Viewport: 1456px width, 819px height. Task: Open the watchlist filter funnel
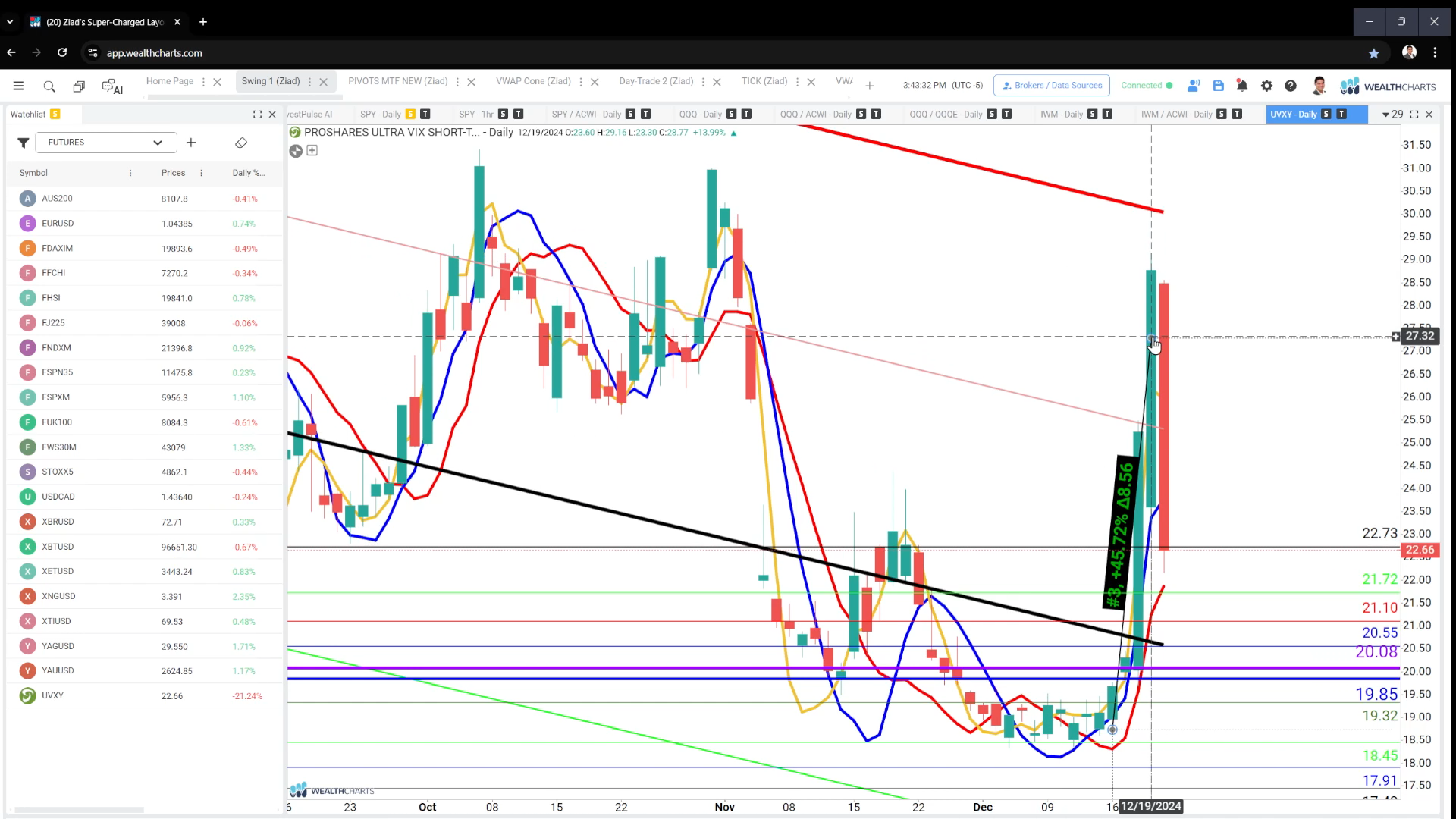point(24,143)
